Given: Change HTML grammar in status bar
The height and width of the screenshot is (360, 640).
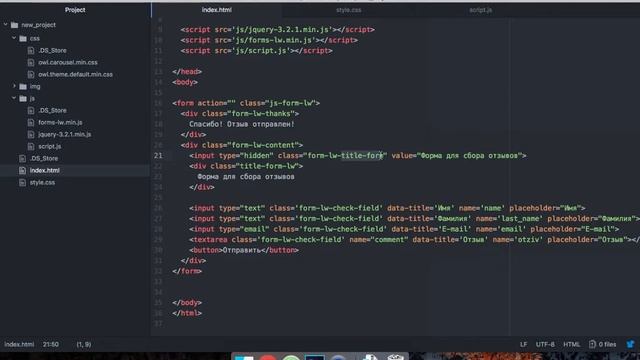Looking at the screenshot, I should coord(571,344).
